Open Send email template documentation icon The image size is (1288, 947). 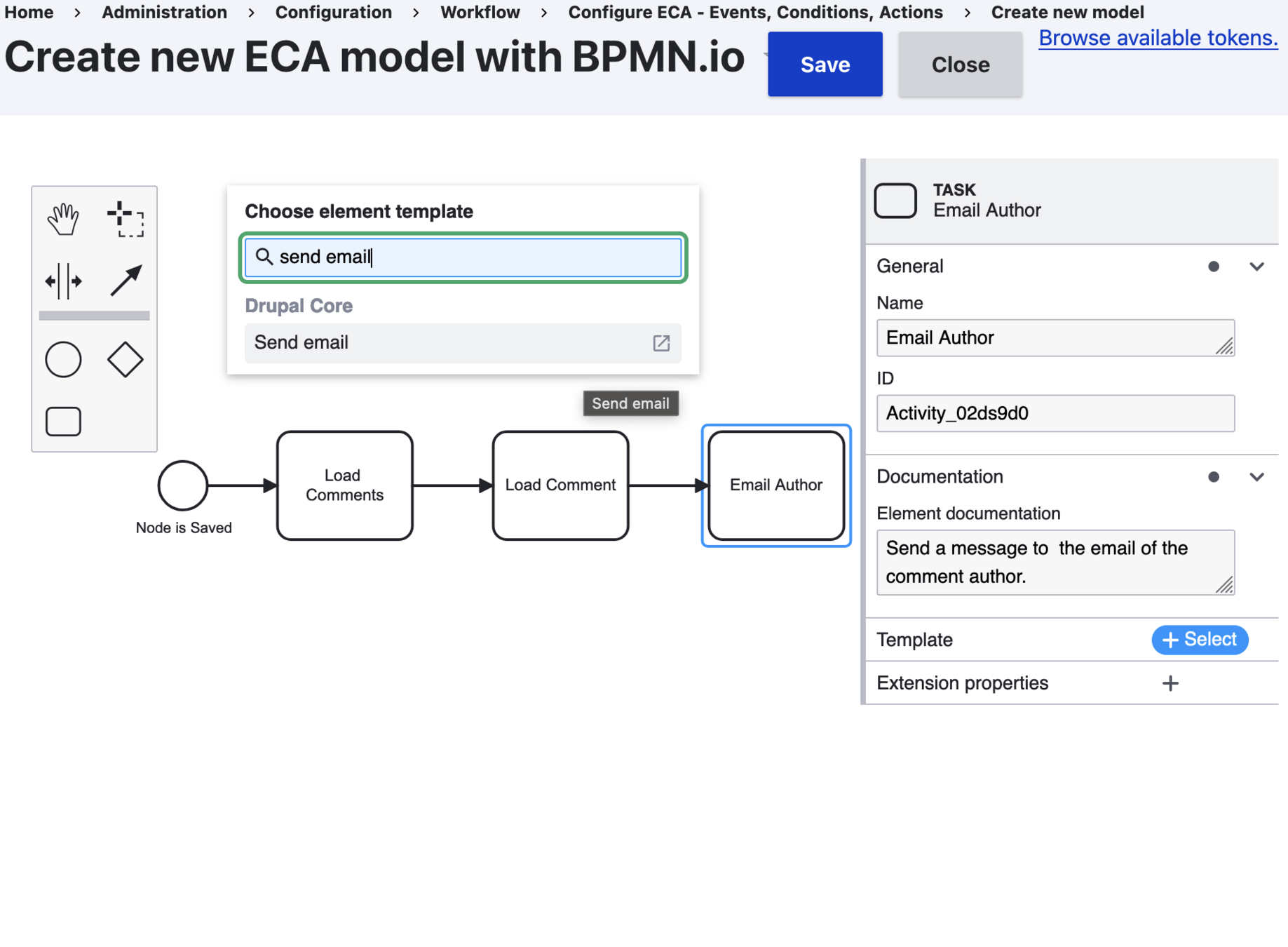(x=661, y=343)
